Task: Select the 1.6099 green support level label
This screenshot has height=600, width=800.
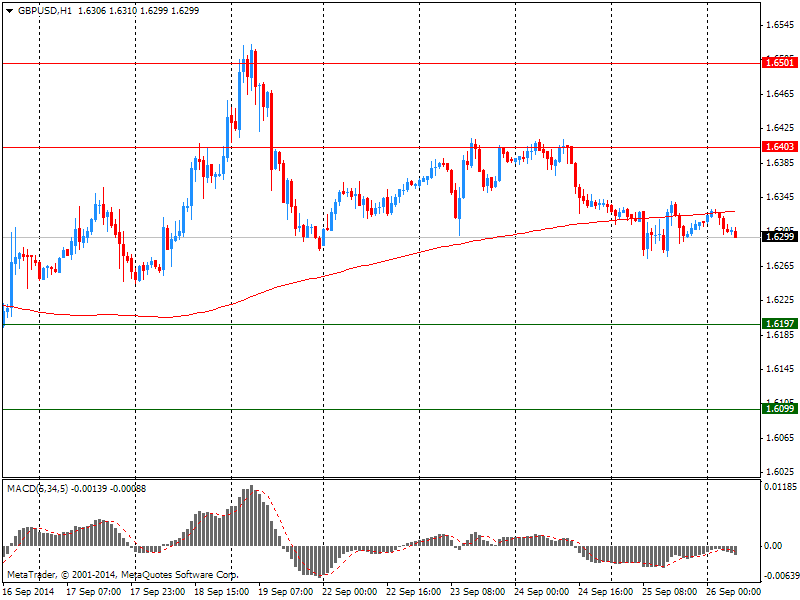Action: pos(780,409)
